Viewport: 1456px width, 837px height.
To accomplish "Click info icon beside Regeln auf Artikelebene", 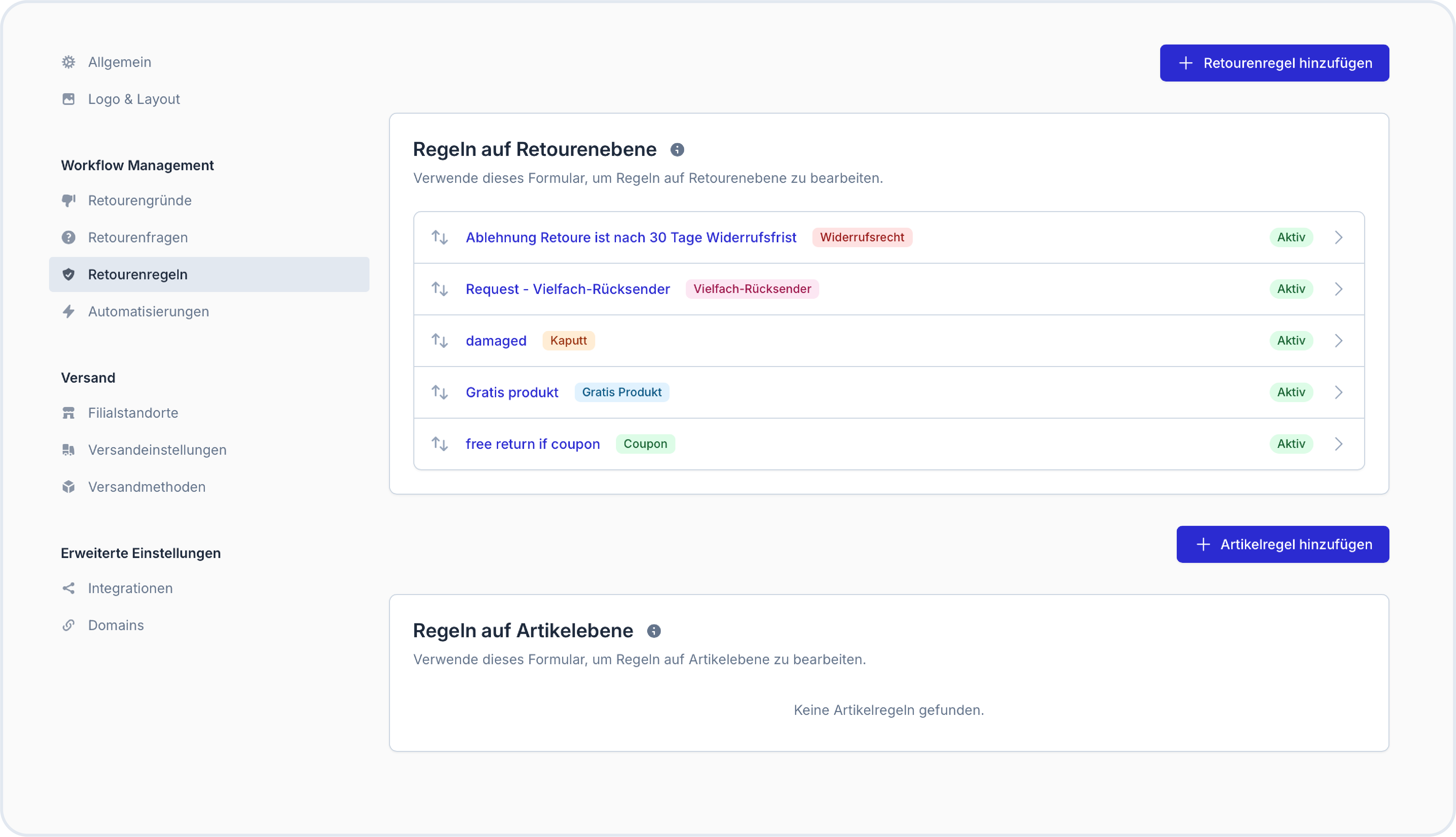I will click(x=653, y=631).
